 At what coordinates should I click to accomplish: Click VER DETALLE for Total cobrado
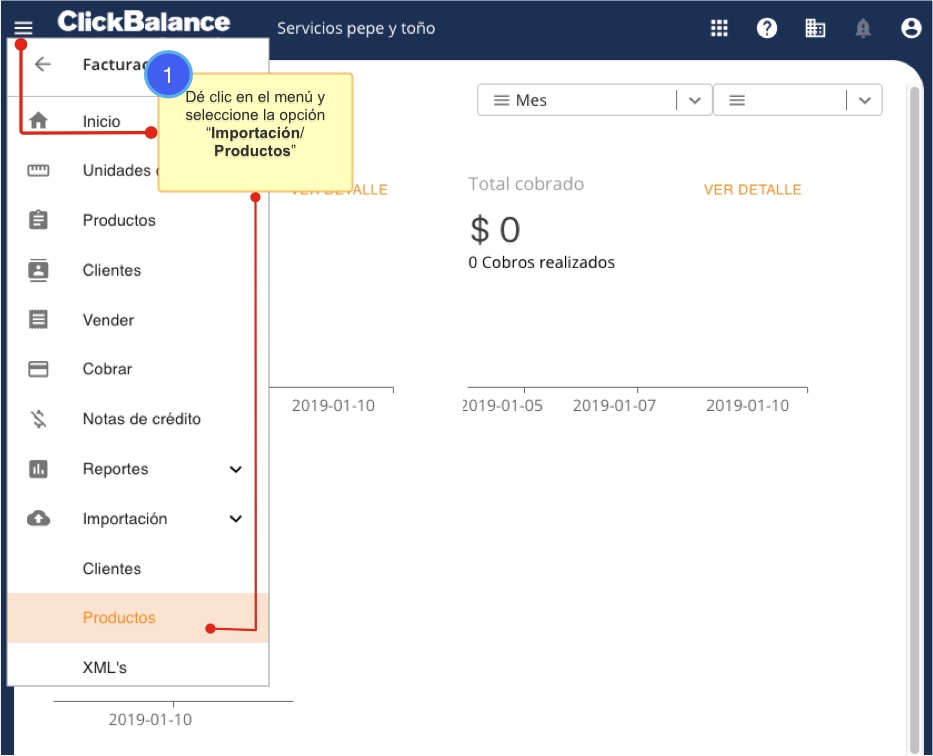coord(752,190)
